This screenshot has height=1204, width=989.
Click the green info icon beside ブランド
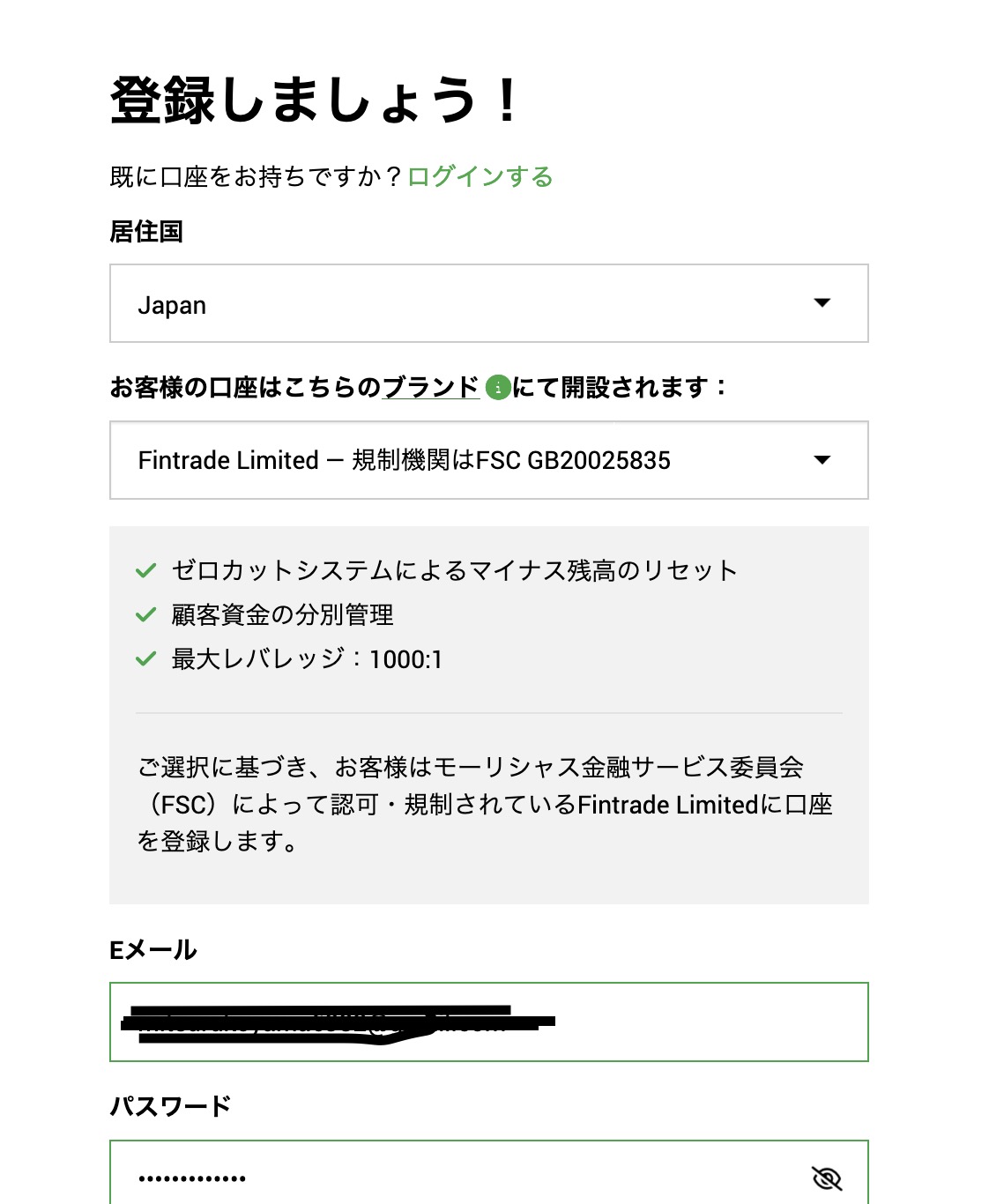498,387
